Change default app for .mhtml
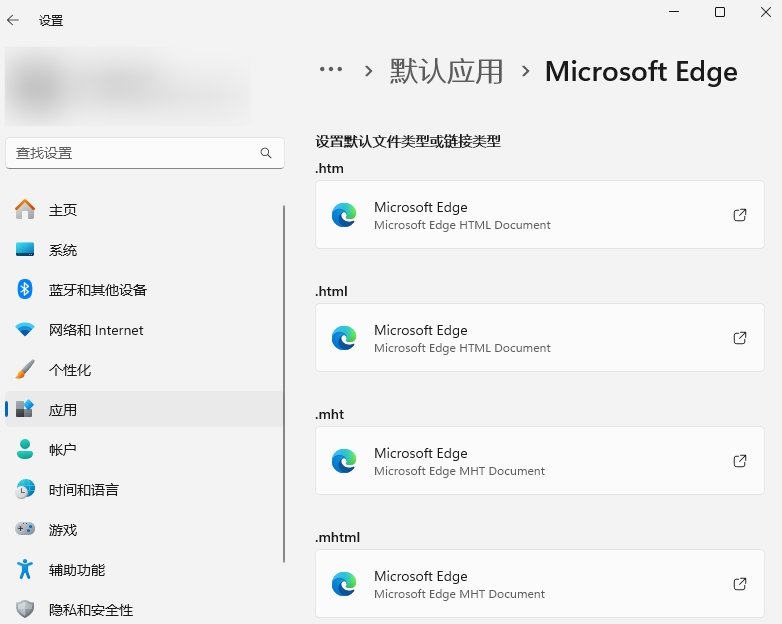782x624 pixels. coord(540,584)
